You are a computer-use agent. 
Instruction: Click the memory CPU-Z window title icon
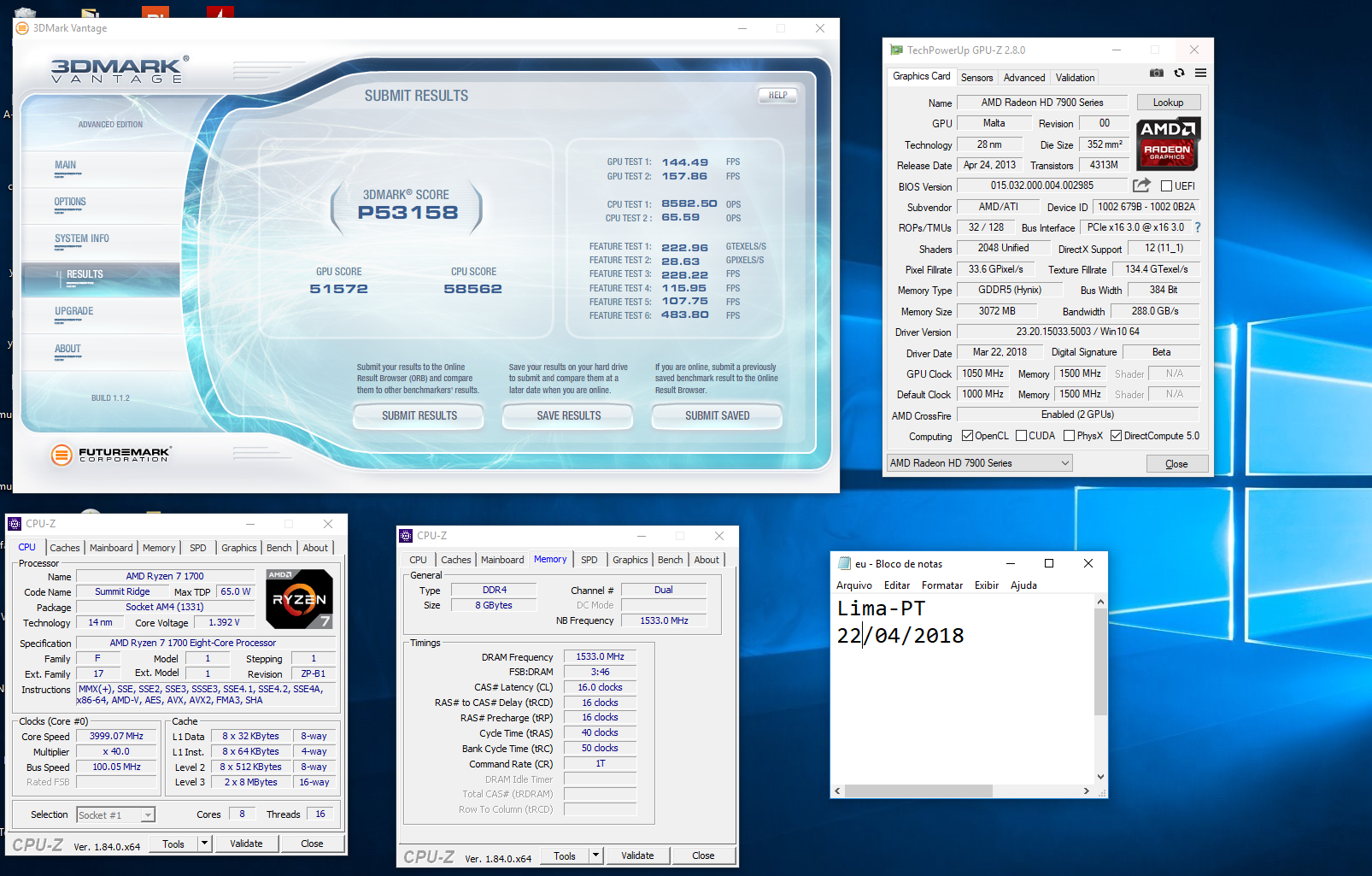click(x=406, y=536)
